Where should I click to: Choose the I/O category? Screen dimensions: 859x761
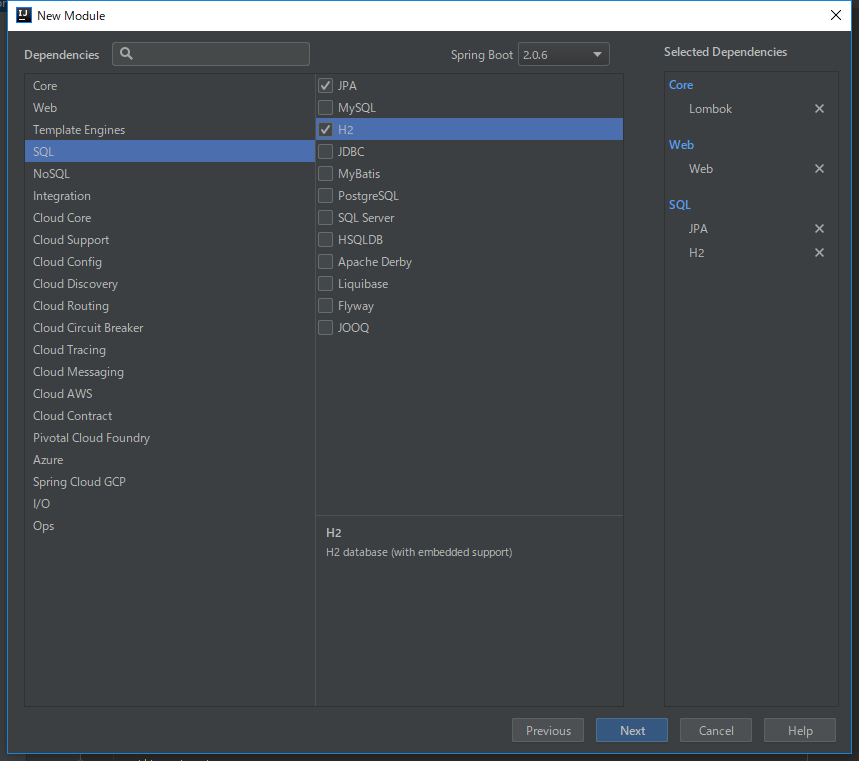pyautogui.click(x=170, y=503)
